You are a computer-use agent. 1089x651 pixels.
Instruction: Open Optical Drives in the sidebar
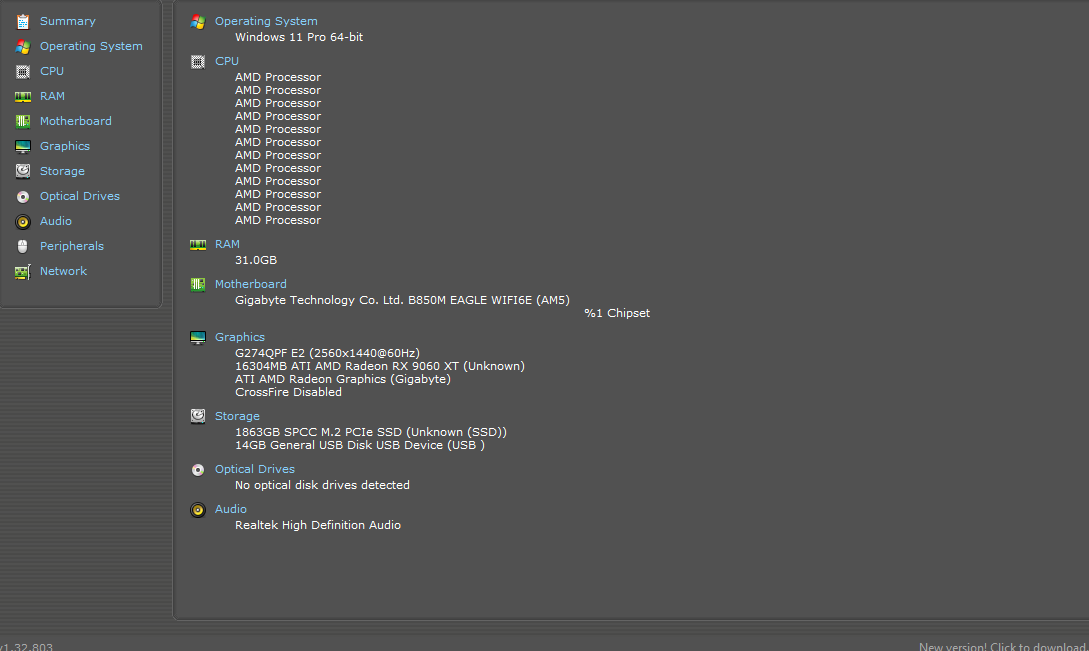[x=80, y=197]
